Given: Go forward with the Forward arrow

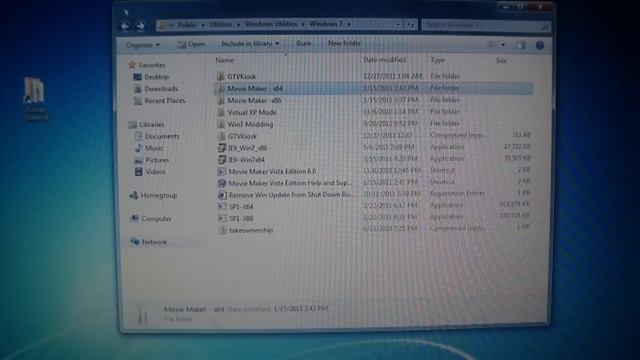Looking at the screenshot, I should pos(140,26).
